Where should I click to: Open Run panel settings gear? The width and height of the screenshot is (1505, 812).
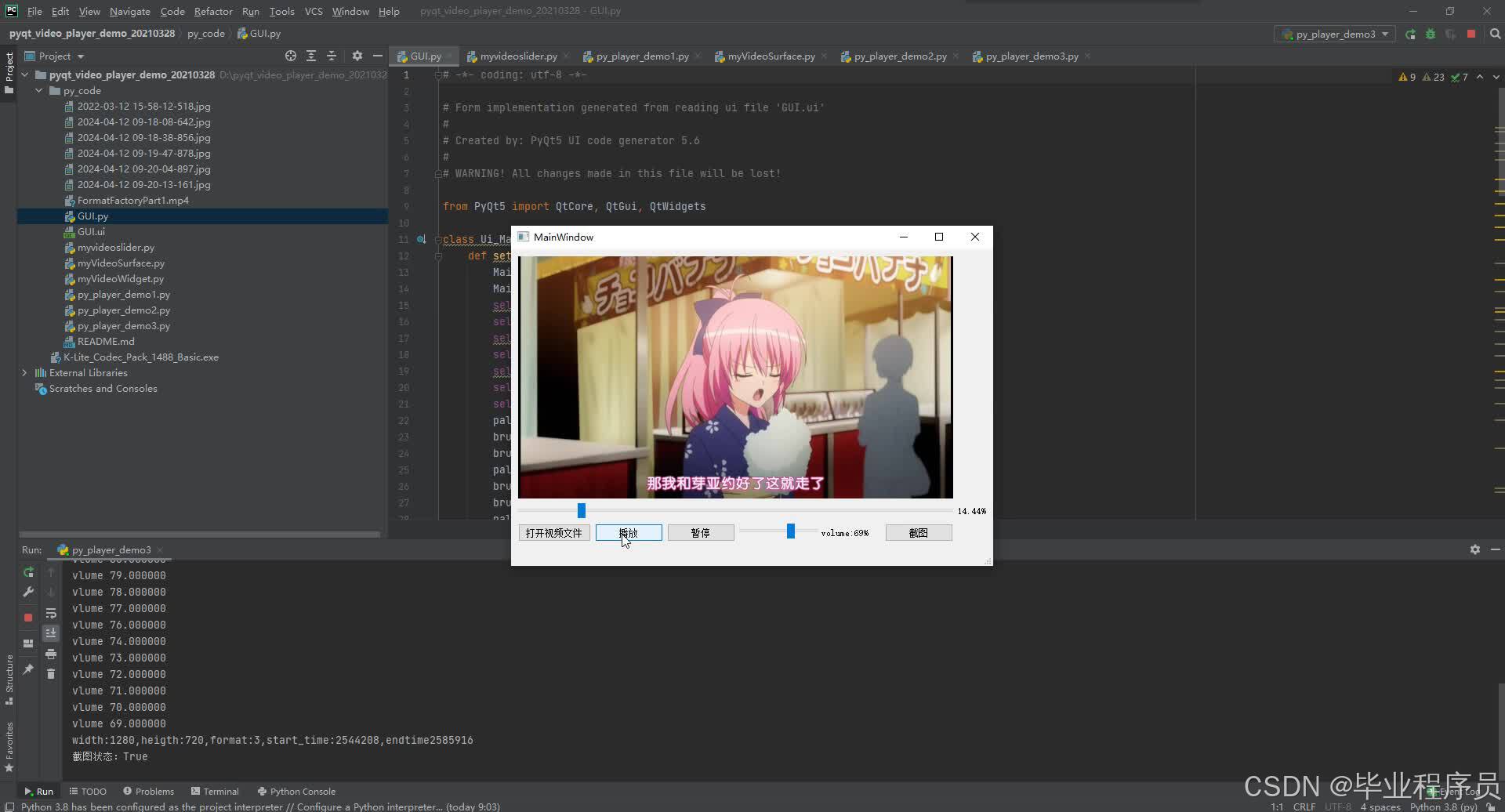coord(1475,549)
